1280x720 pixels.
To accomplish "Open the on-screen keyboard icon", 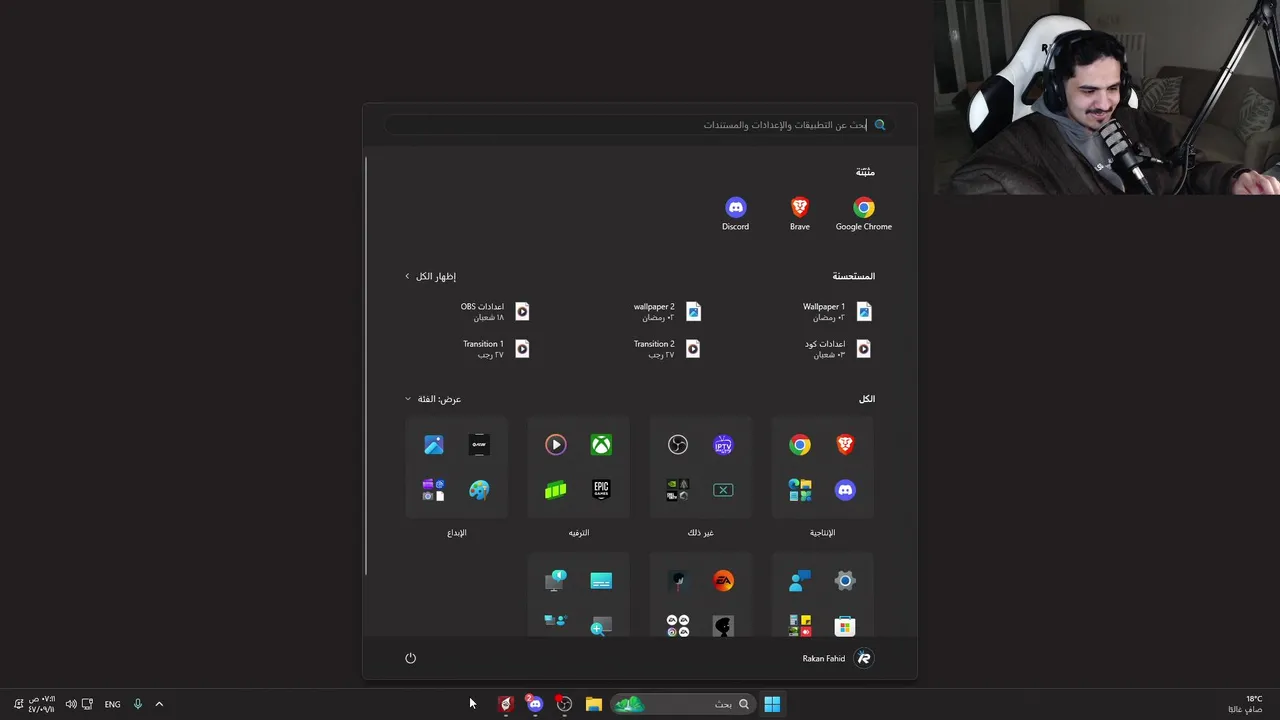I will [x=601, y=581].
